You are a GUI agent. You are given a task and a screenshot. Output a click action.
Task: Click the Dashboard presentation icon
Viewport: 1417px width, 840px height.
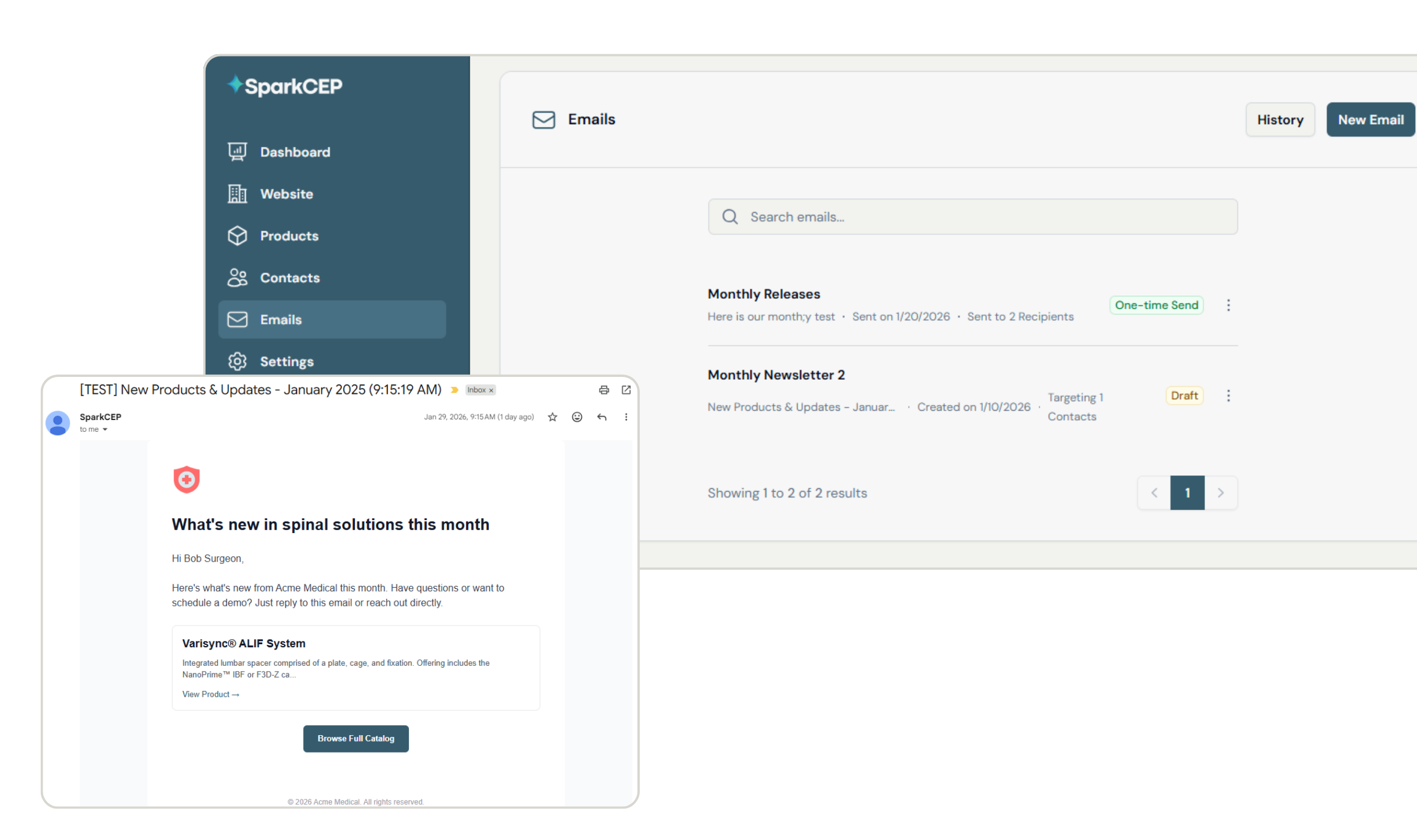pyautogui.click(x=237, y=152)
